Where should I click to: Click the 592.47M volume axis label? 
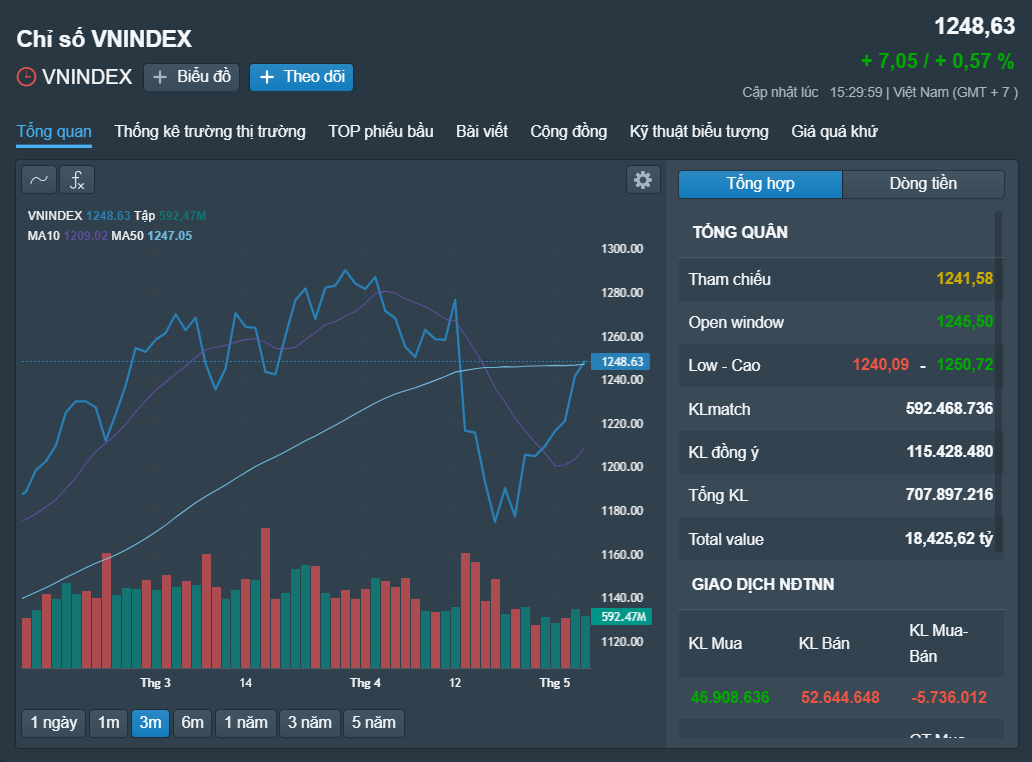click(622, 617)
